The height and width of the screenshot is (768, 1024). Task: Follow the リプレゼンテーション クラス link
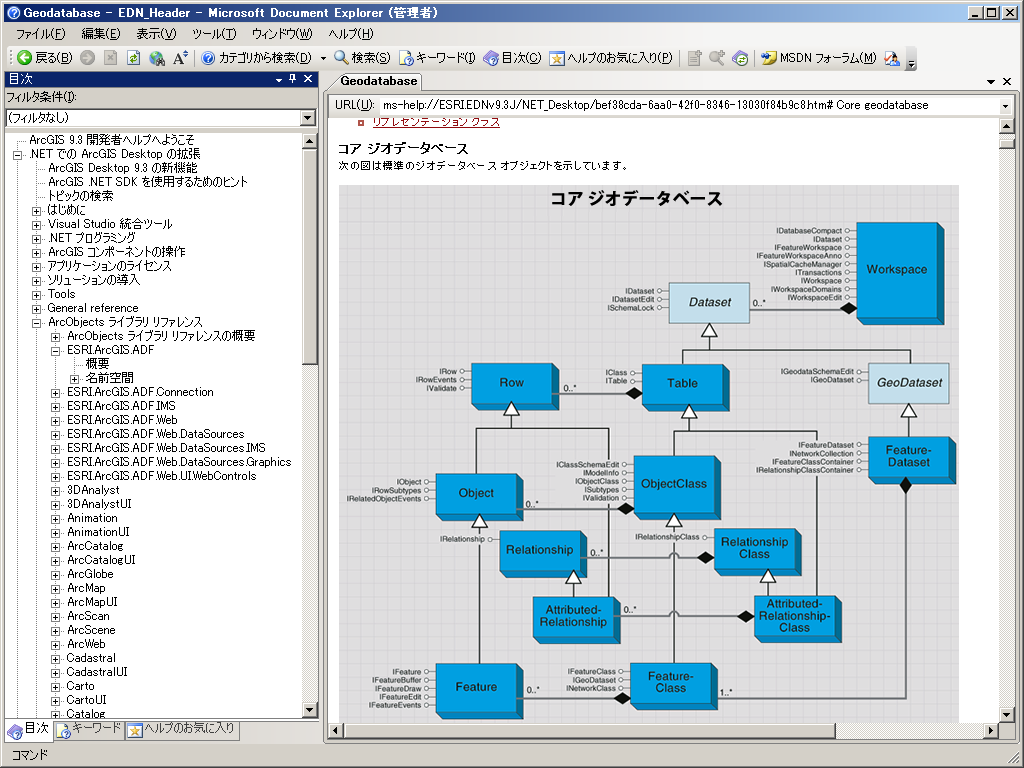436,122
